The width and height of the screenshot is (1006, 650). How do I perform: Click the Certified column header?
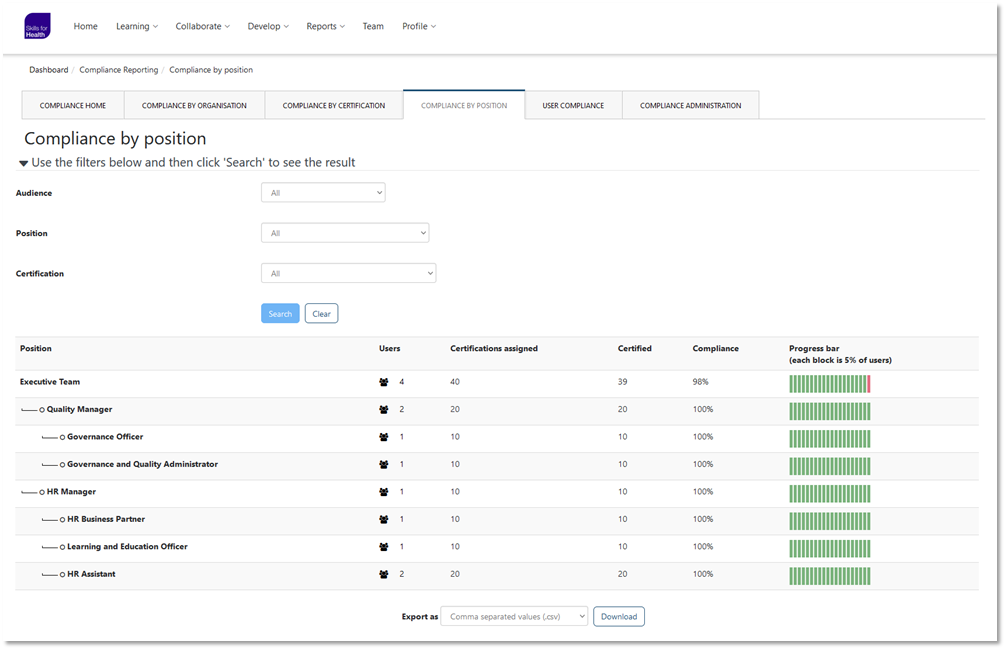[635, 348]
